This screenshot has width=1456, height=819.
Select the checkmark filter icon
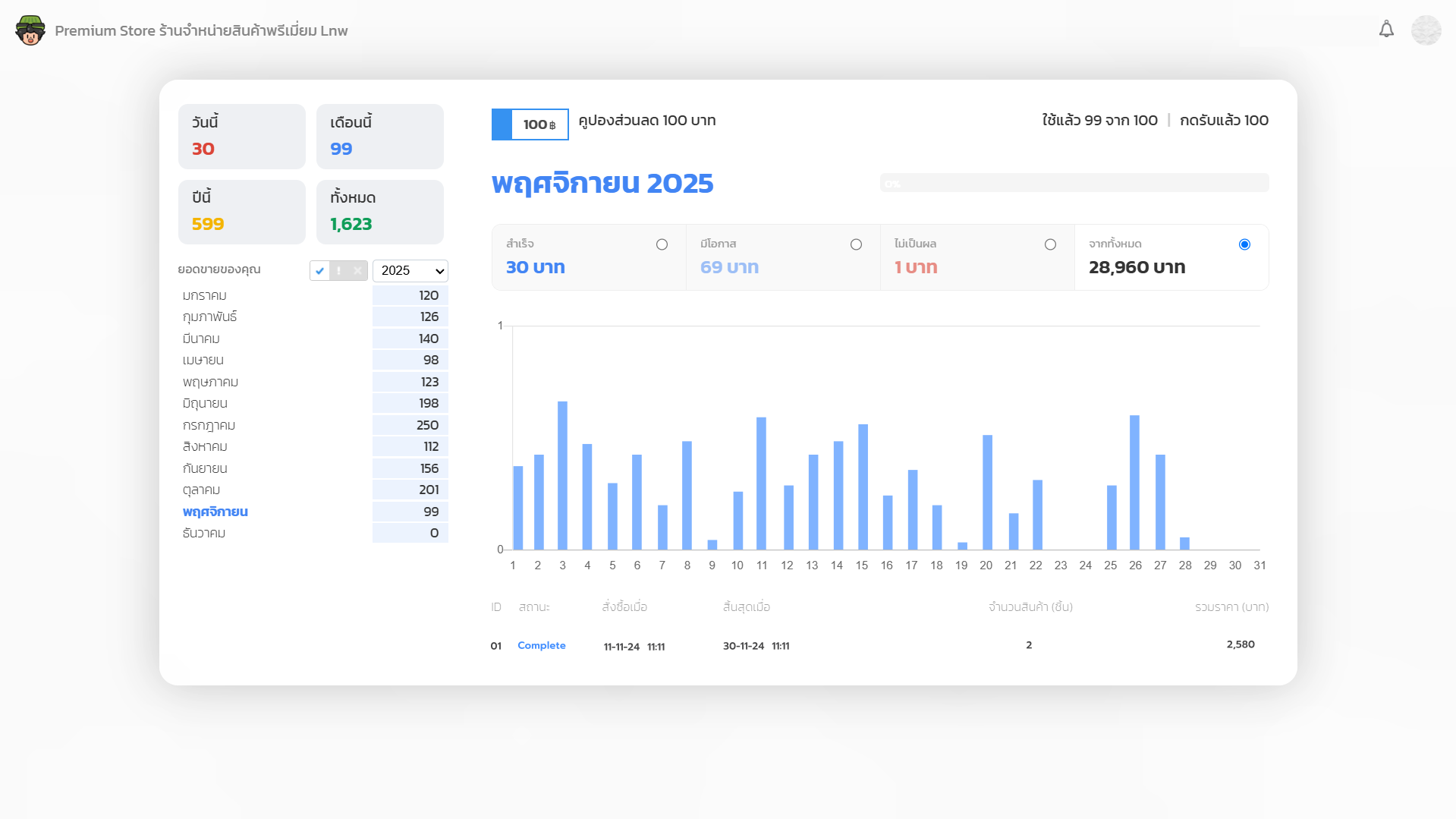(319, 271)
